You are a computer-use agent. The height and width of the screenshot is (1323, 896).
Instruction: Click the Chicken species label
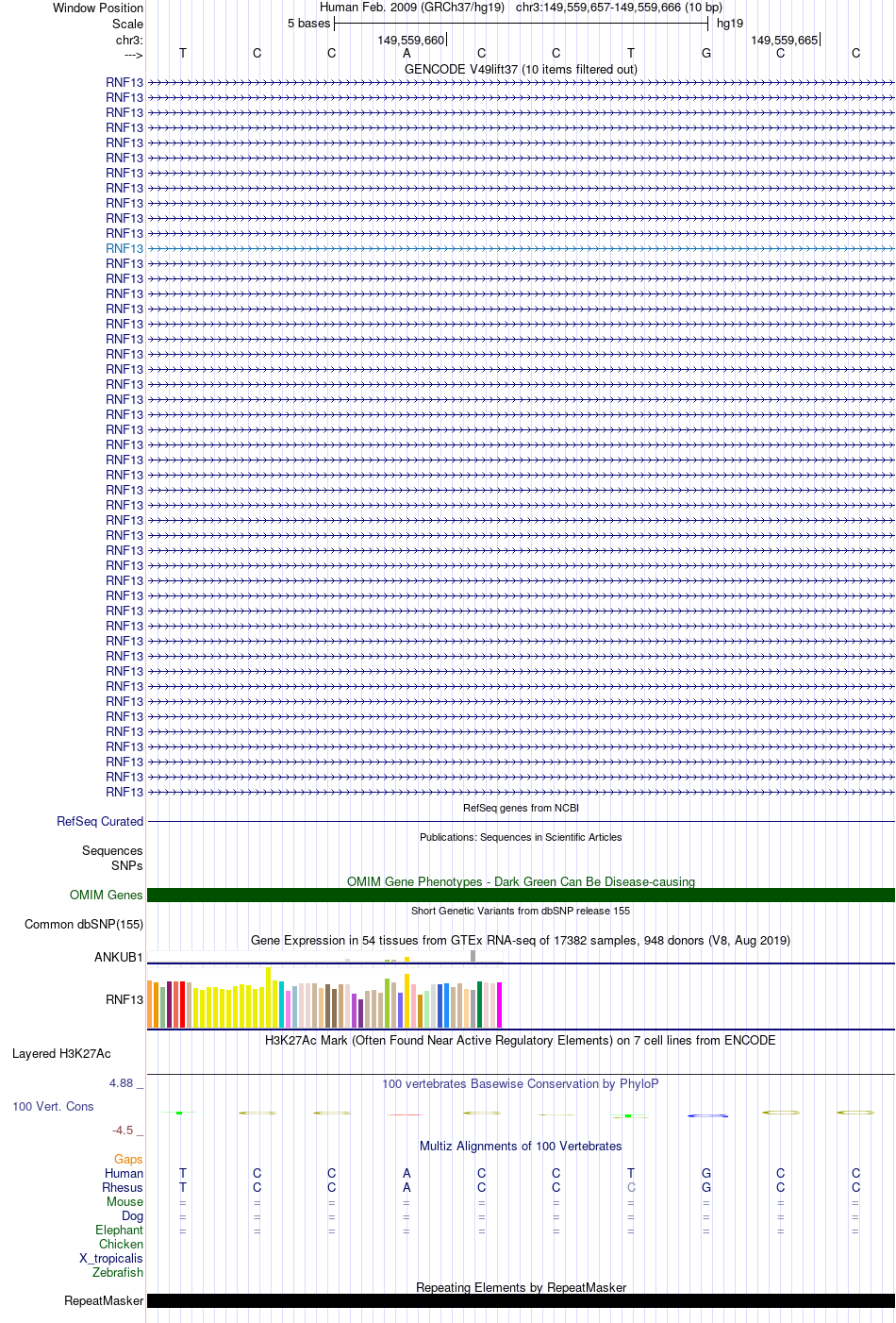coord(122,1244)
